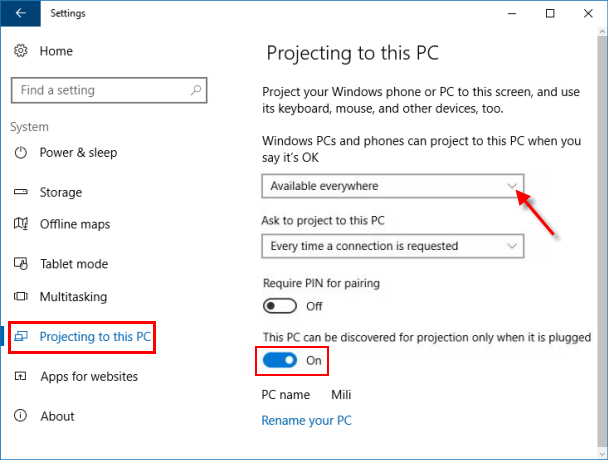Click the About info icon
The width and height of the screenshot is (608, 460).
pyautogui.click(x=22, y=416)
